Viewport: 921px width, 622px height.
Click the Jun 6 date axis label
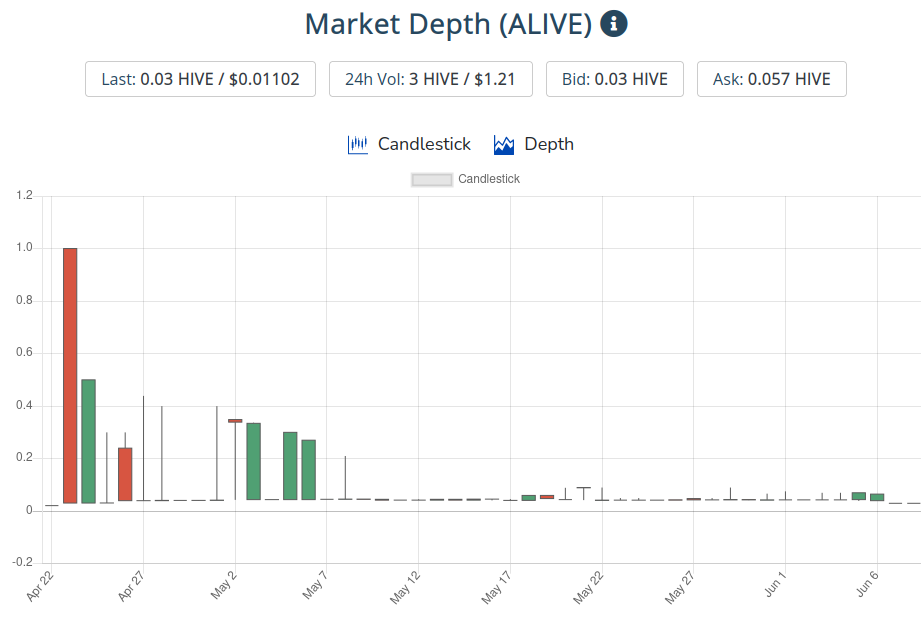pyautogui.click(x=867, y=584)
